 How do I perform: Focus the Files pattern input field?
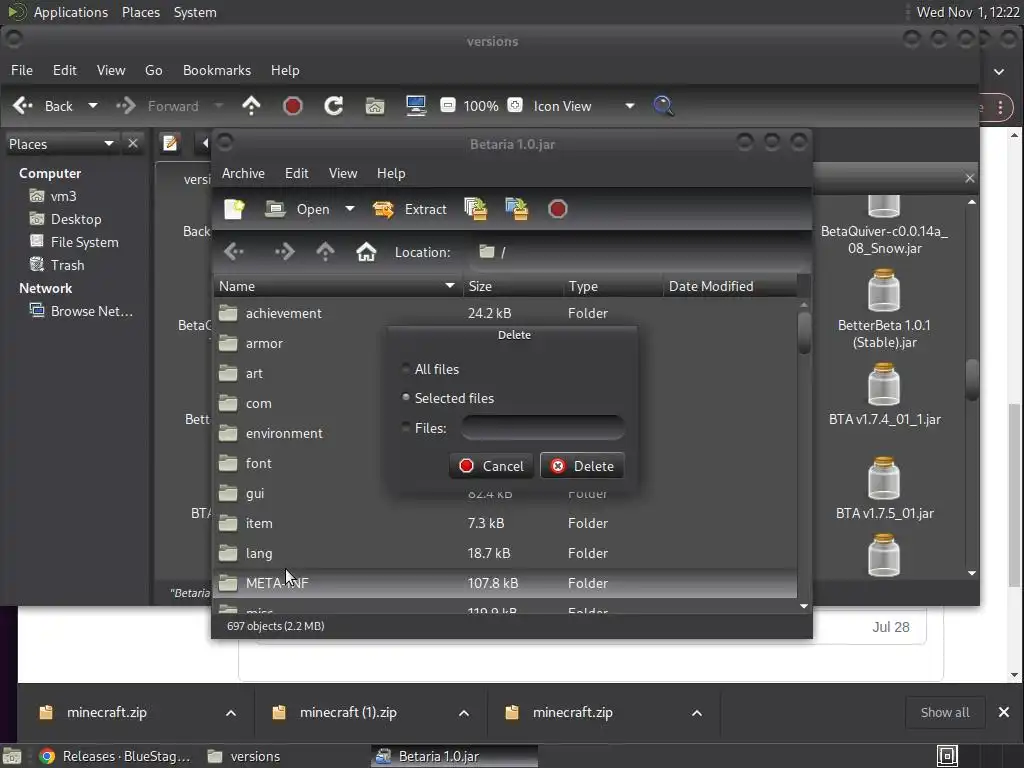(542, 428)
